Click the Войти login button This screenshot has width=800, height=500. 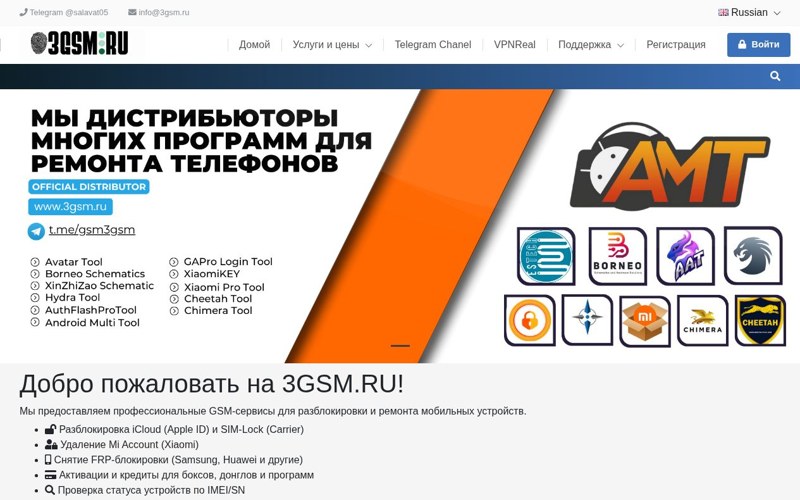[759, 44]
